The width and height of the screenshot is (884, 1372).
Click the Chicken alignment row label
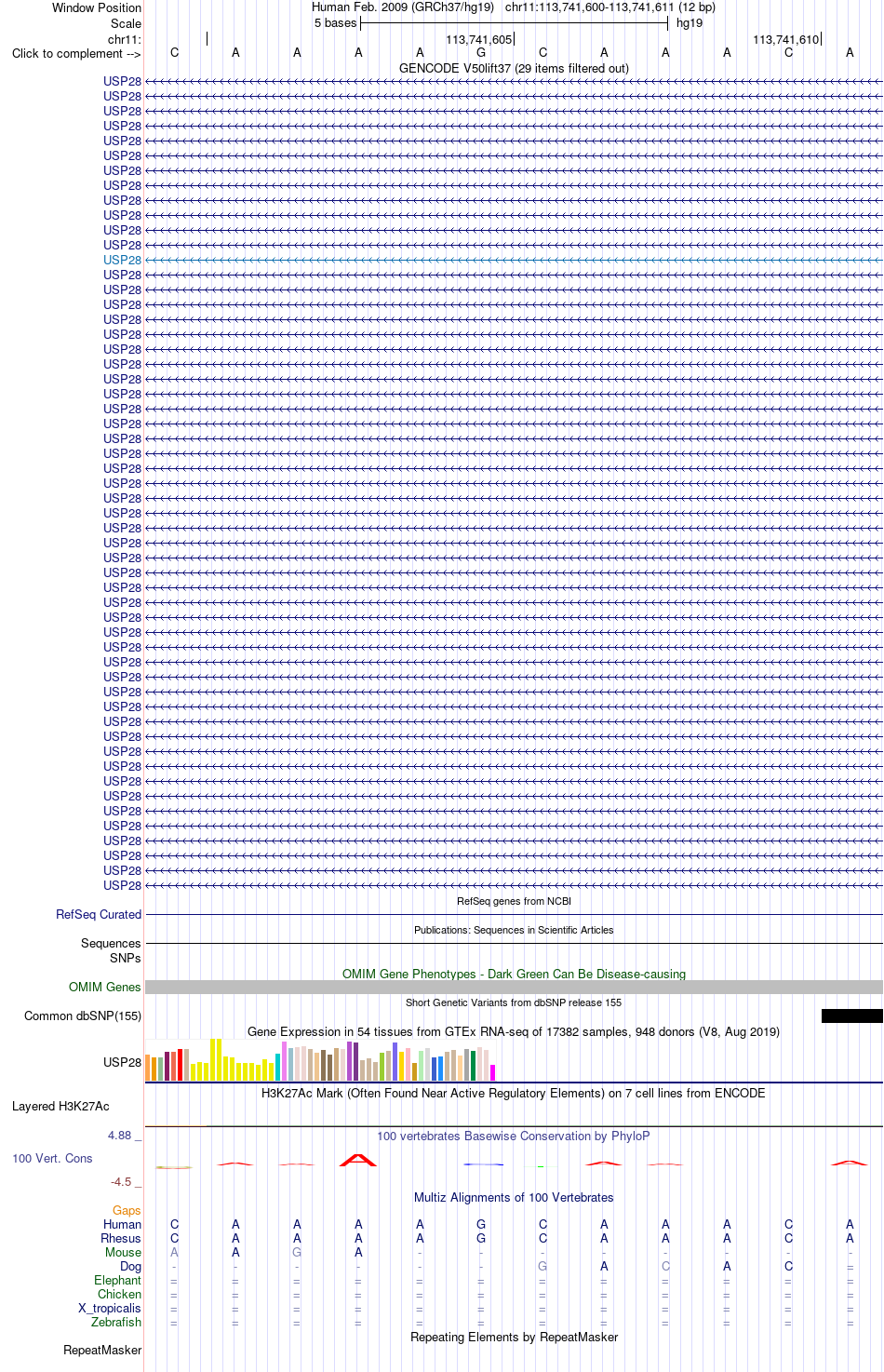click(x=119, y=1294)
